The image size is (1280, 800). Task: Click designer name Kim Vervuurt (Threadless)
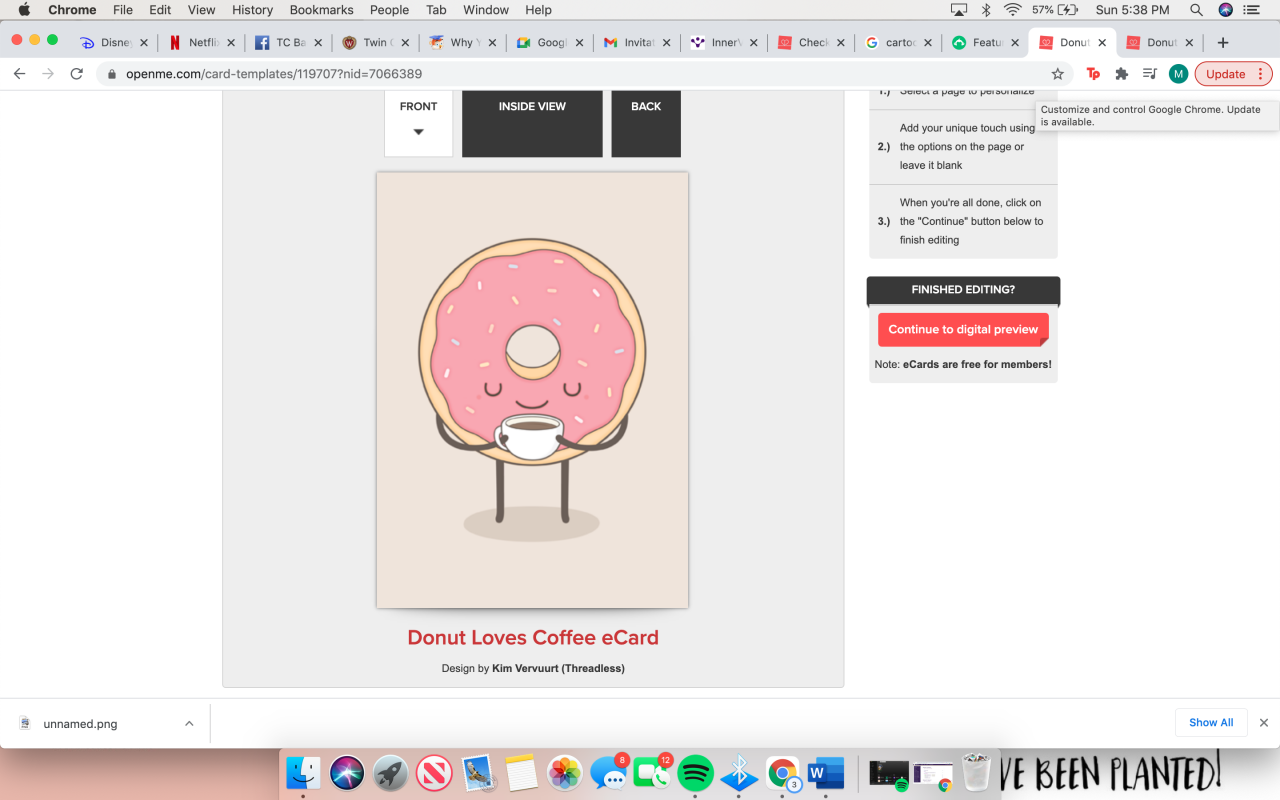pyautogui.click(x=558, y=668)
